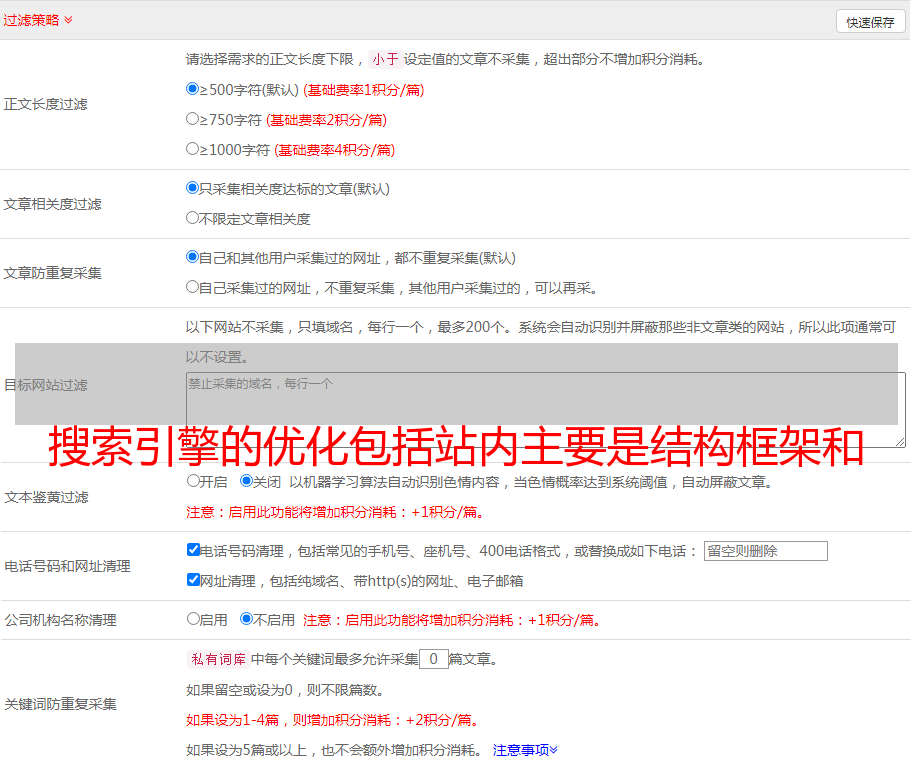The image size is (912, 768).
Task: Choose 不限定文章相关度 option
Action: pos(193,218)
